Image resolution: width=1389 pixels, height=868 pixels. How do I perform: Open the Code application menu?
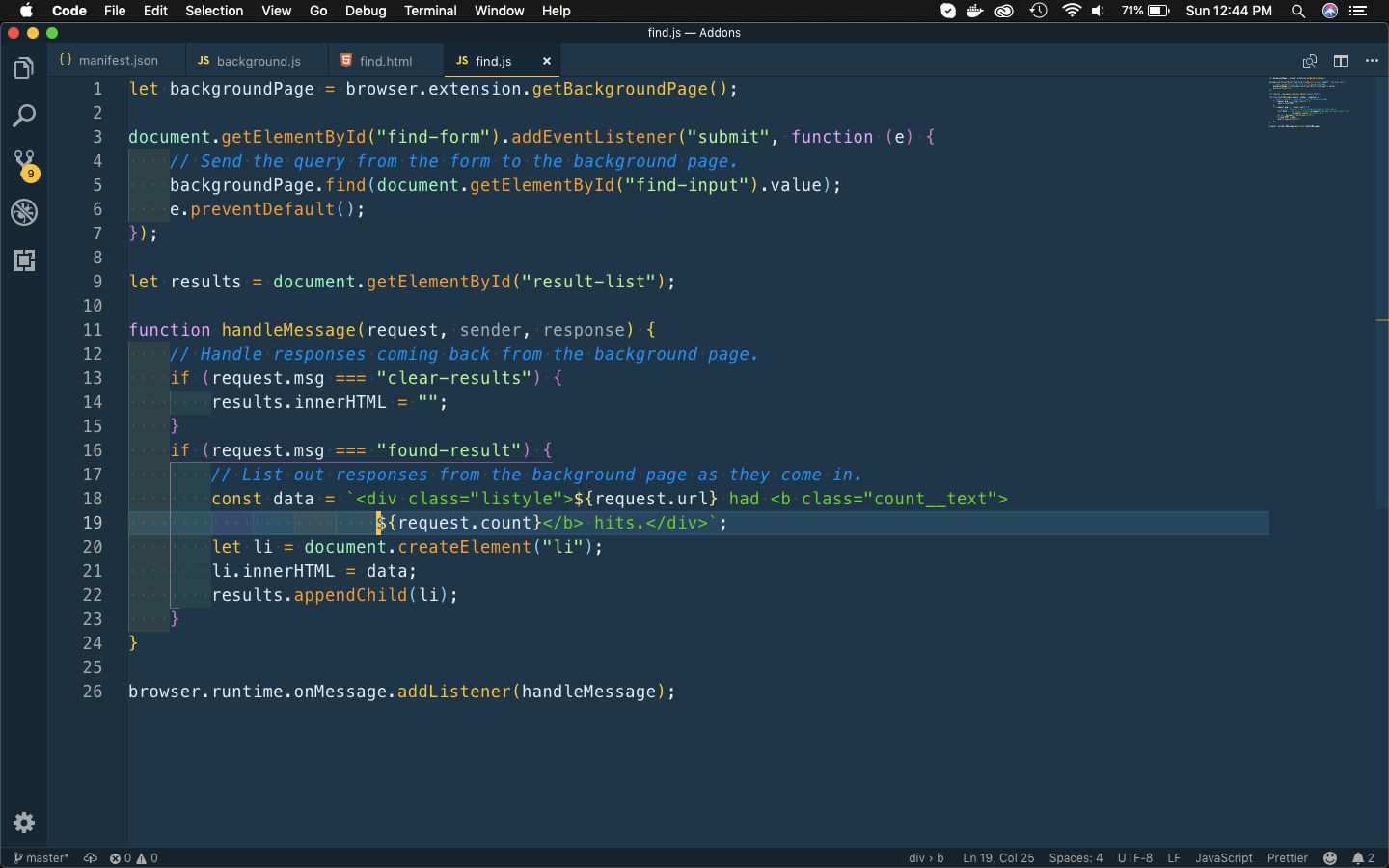point(69,11)
